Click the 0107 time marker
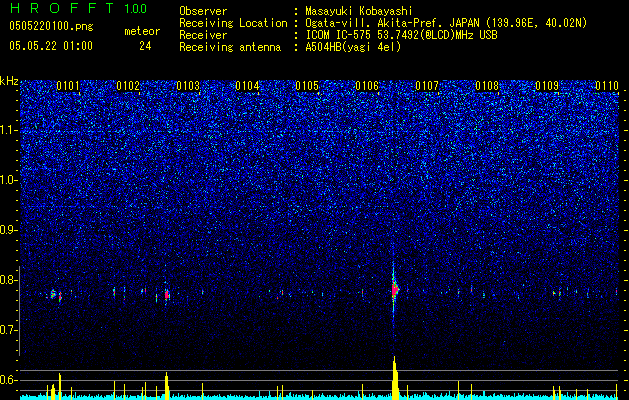Viewport: 629px width, 400px height. (427, 86)
